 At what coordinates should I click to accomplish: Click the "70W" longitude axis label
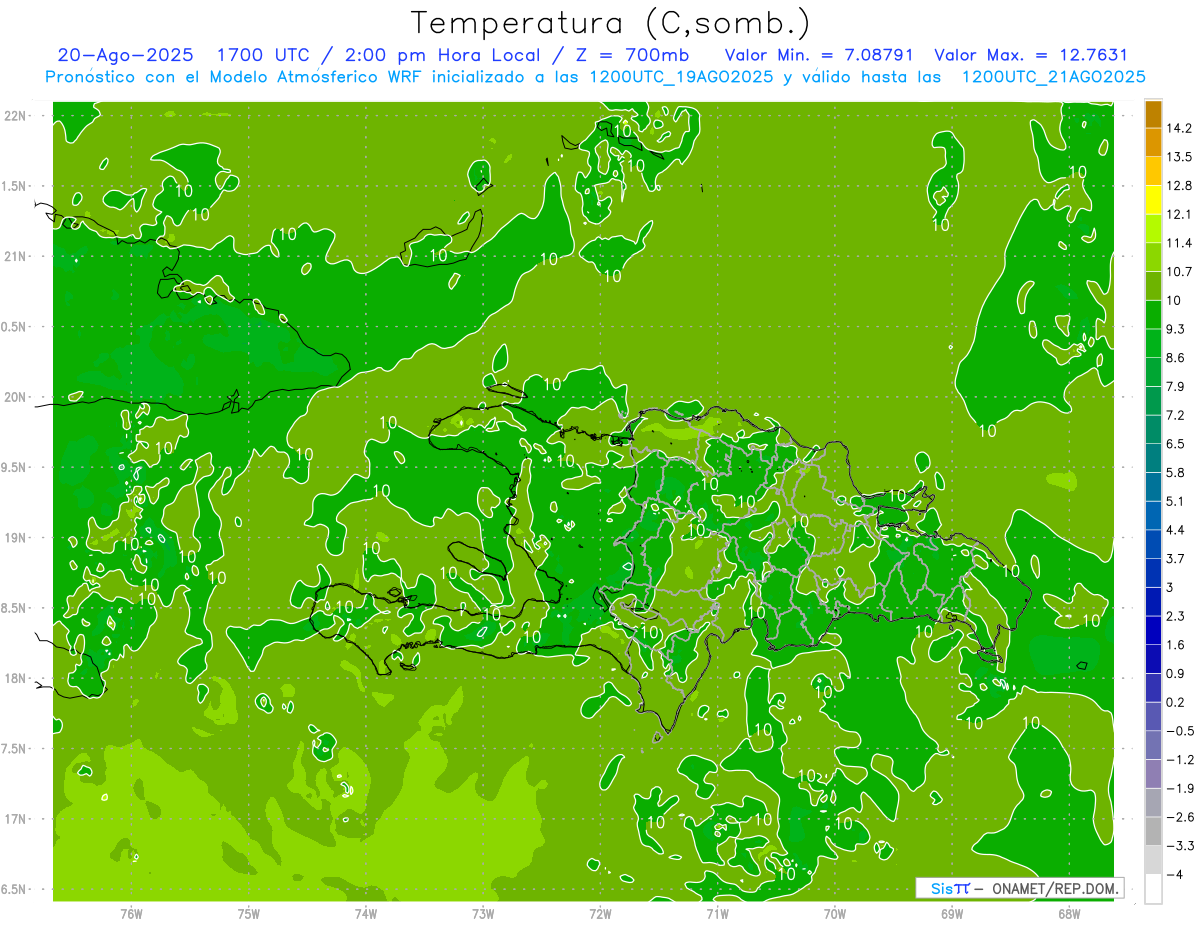[835, 914]
